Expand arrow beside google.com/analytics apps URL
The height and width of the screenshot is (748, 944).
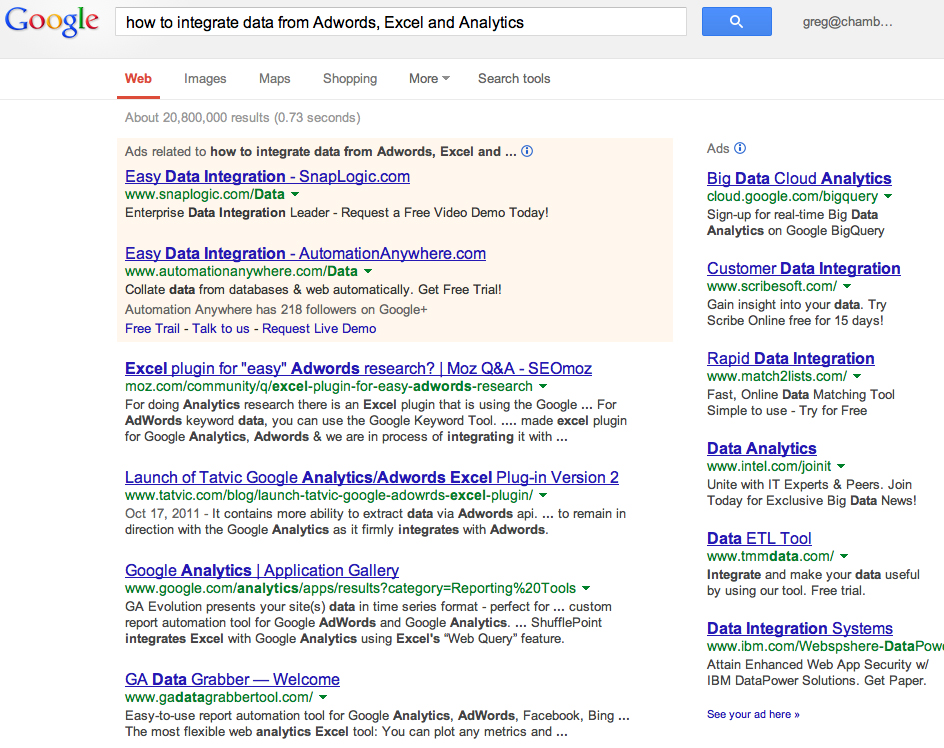586,588
